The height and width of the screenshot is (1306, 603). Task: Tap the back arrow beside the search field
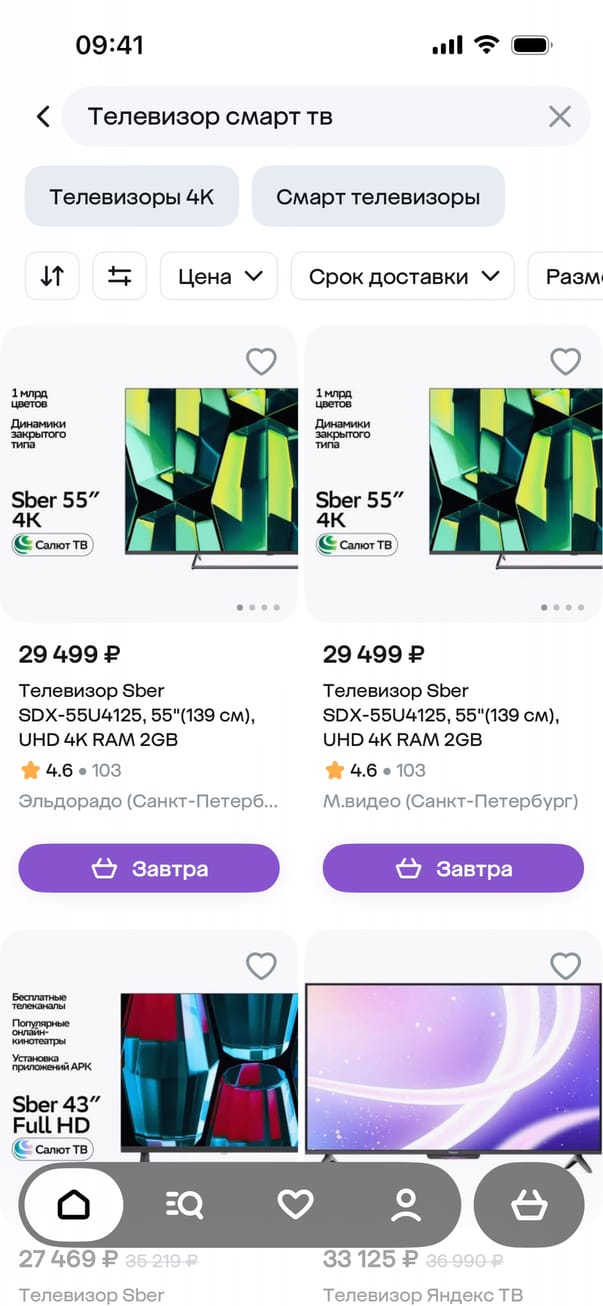click(x=43, y=117)
